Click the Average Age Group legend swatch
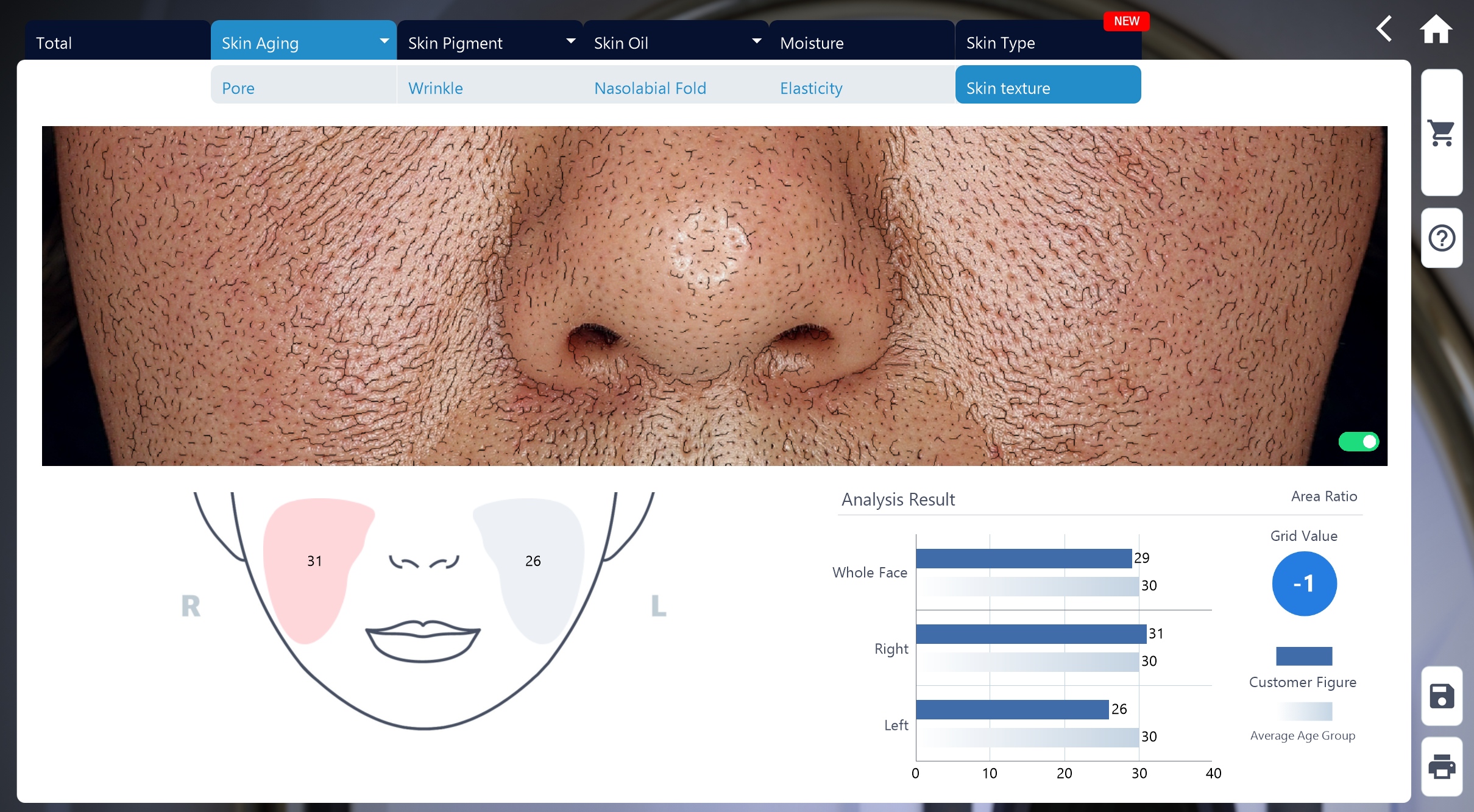Image resolution: width=1474 pixels, height=812 pixels. tap(1304, 711)
